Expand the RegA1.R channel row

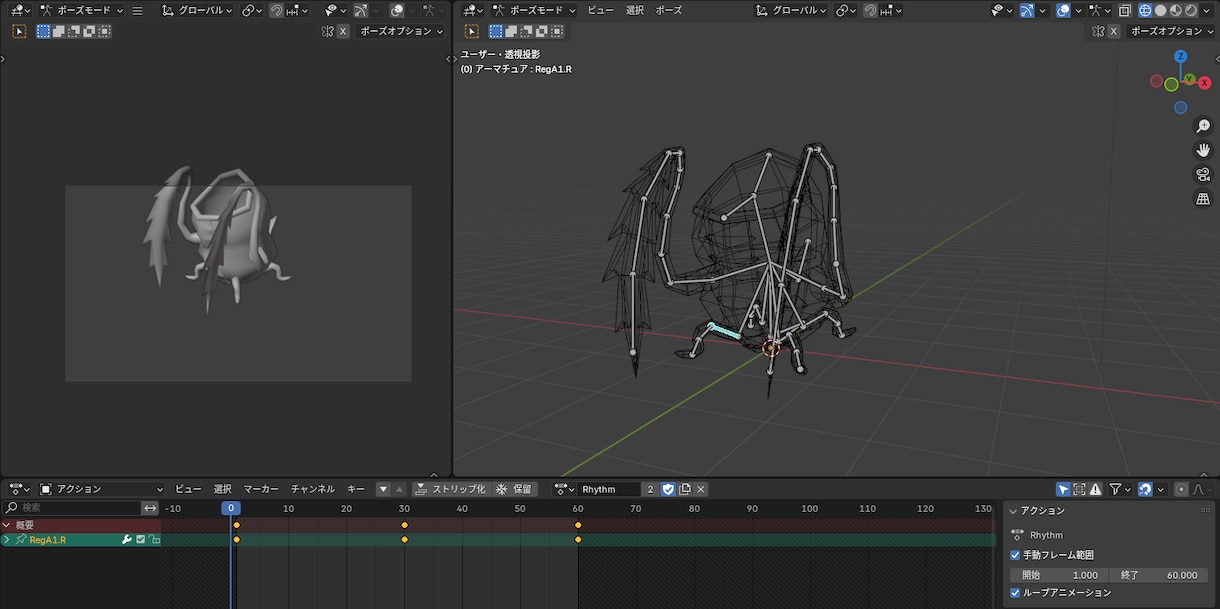pyautogui.click(x=7, y=540)
